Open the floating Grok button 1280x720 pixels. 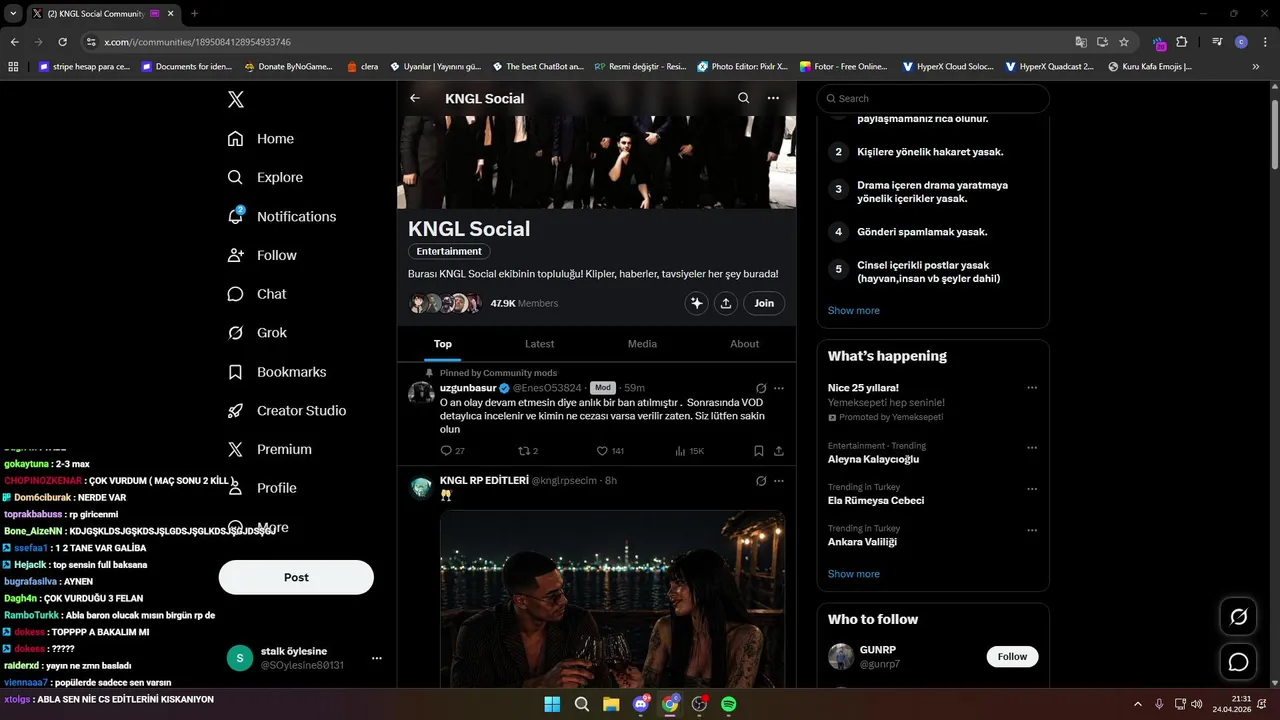click(x=1238, y=617)
